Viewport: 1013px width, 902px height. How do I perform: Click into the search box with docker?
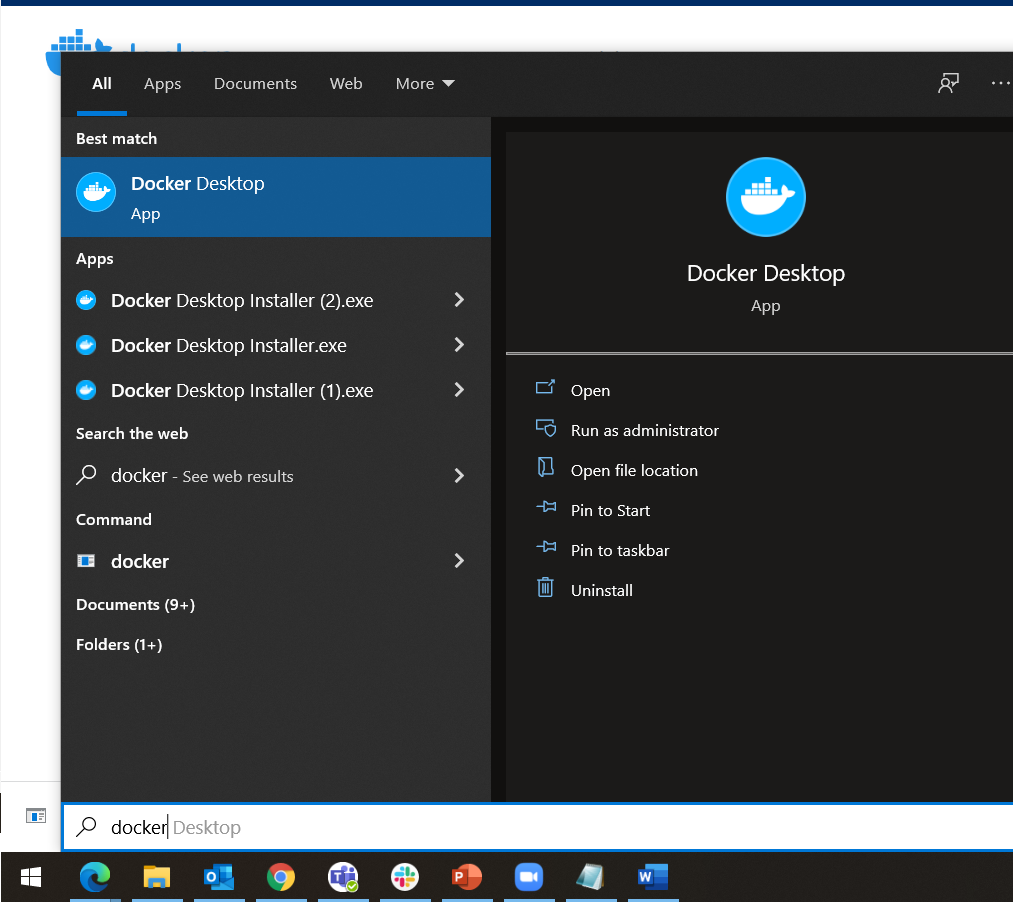(538, 827)
